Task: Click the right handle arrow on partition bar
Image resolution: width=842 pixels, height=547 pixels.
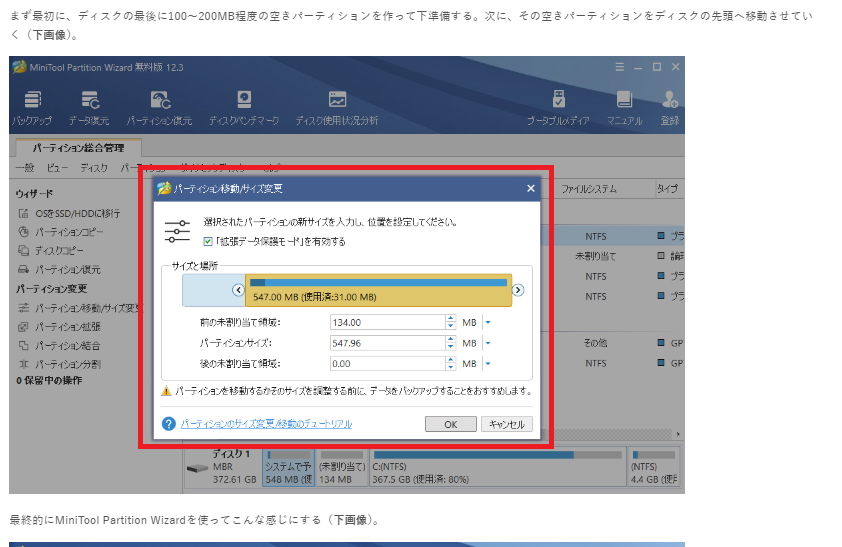Action: click(x=518, y=290)
